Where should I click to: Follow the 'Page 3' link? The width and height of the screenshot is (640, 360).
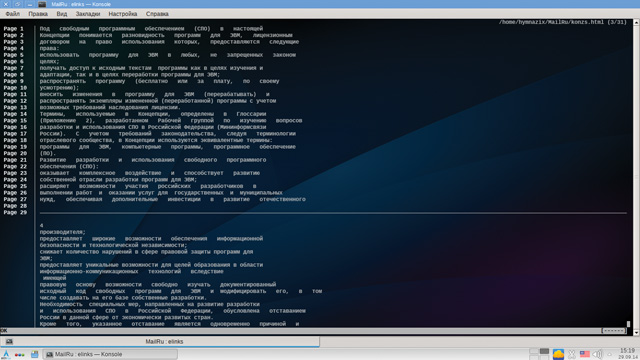(x=13, y=42)
